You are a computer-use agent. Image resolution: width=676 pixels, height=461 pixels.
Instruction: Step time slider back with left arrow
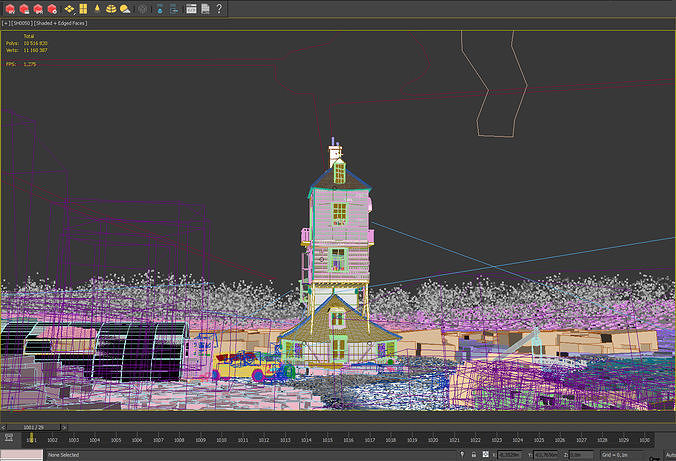pyautogui.click(x=3, y=427)
